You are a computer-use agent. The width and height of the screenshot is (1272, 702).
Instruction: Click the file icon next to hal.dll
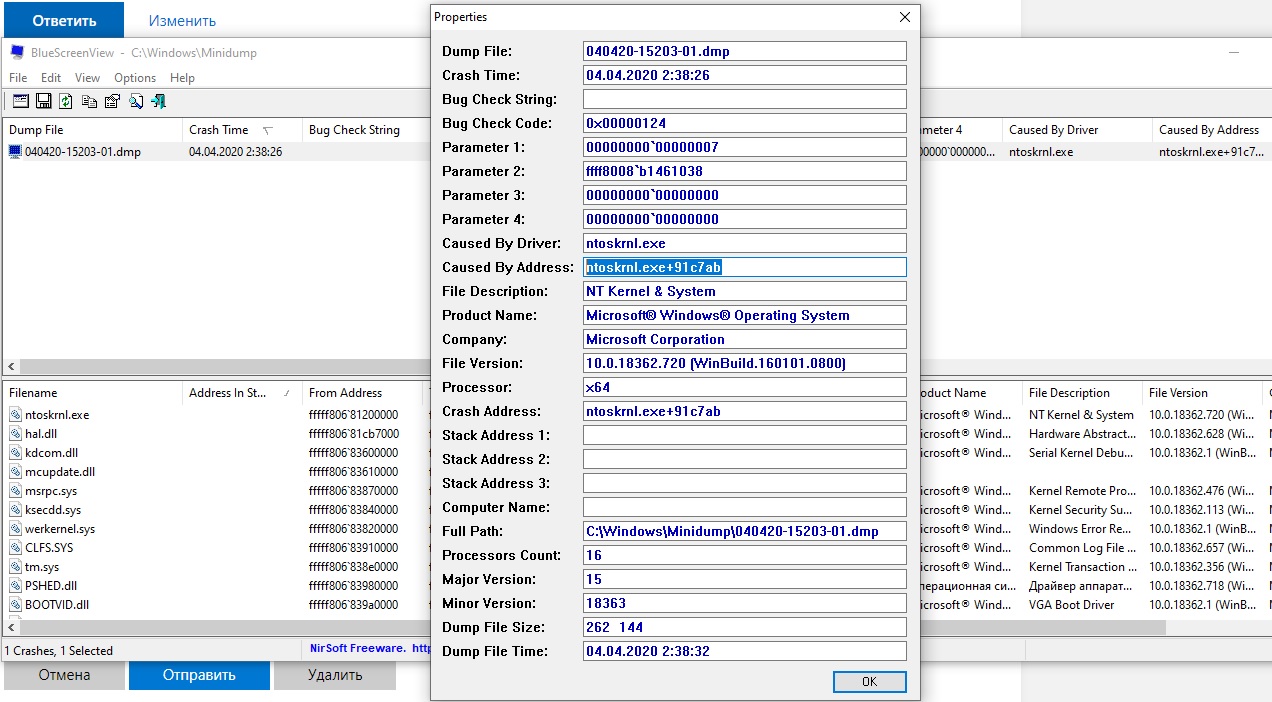click(x=15, y=434)
